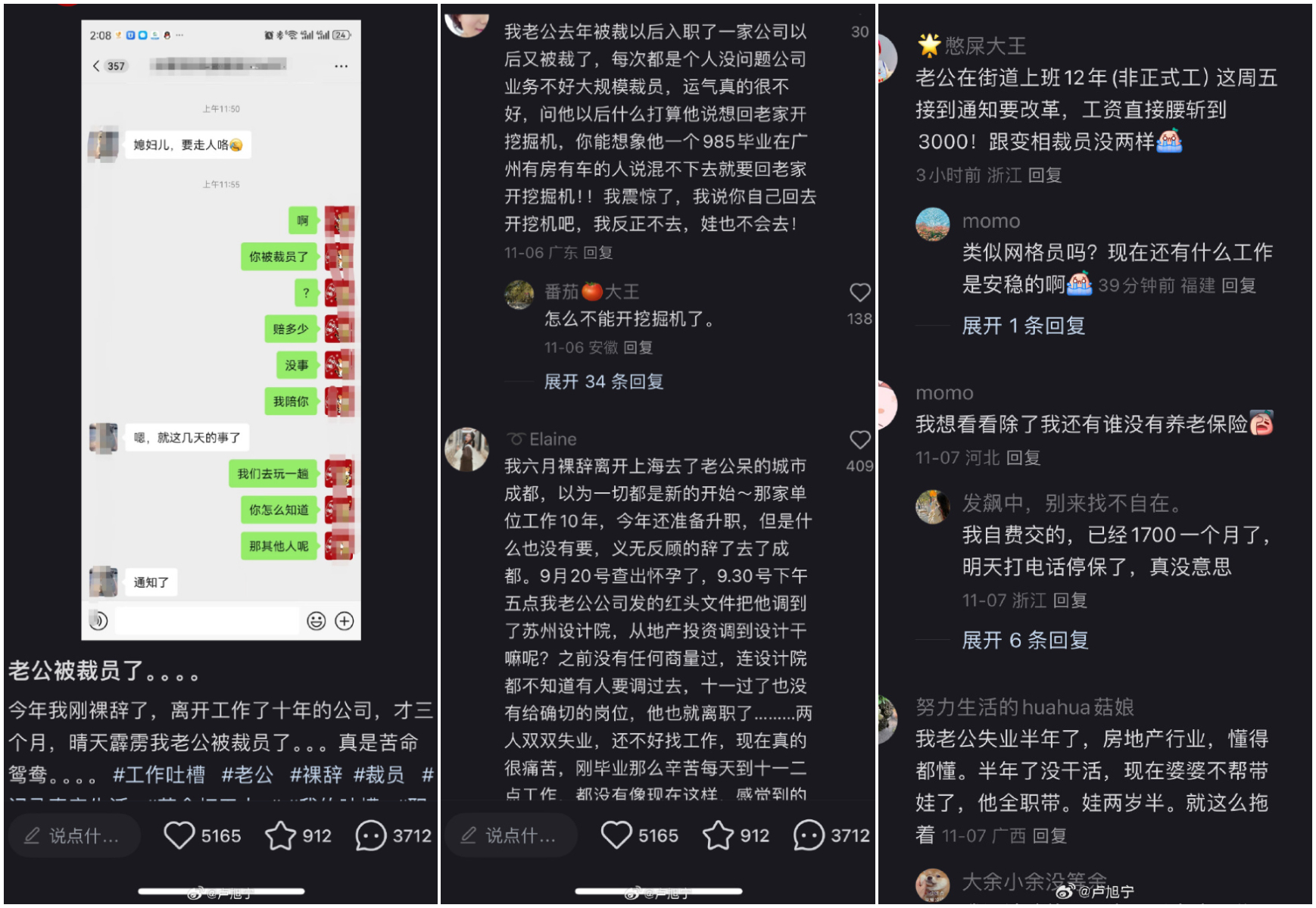
Task: Open the three-dot chat menu
Action: tap(341, 66)
